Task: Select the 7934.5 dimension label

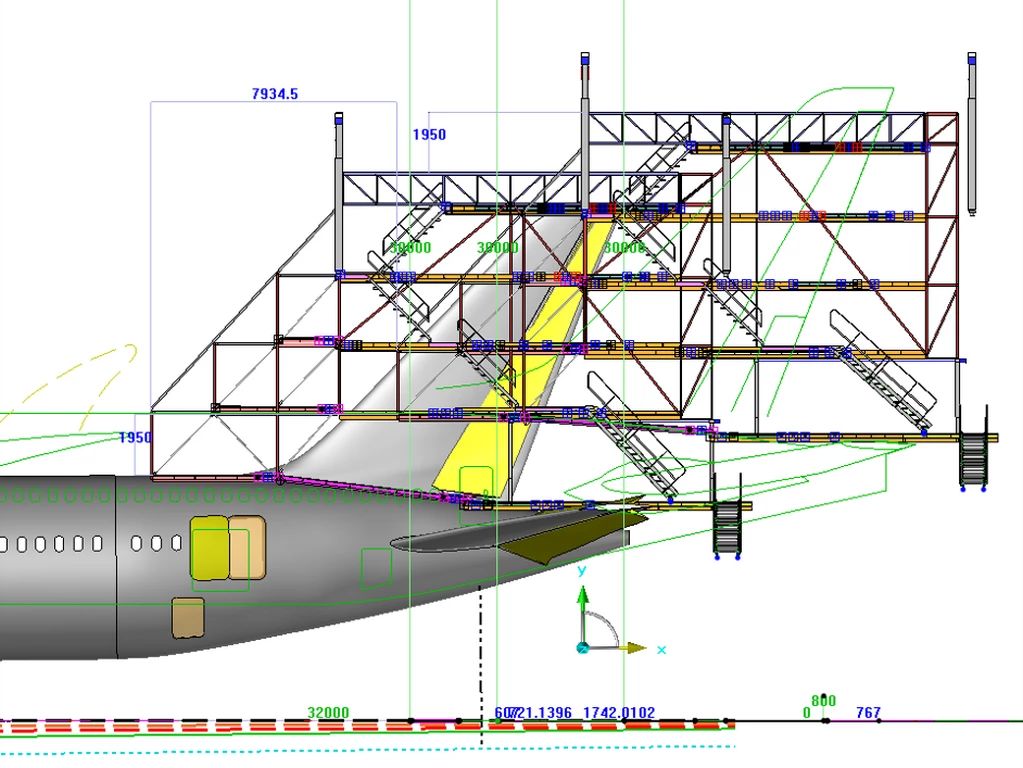Action: click(x=275, y=94)
